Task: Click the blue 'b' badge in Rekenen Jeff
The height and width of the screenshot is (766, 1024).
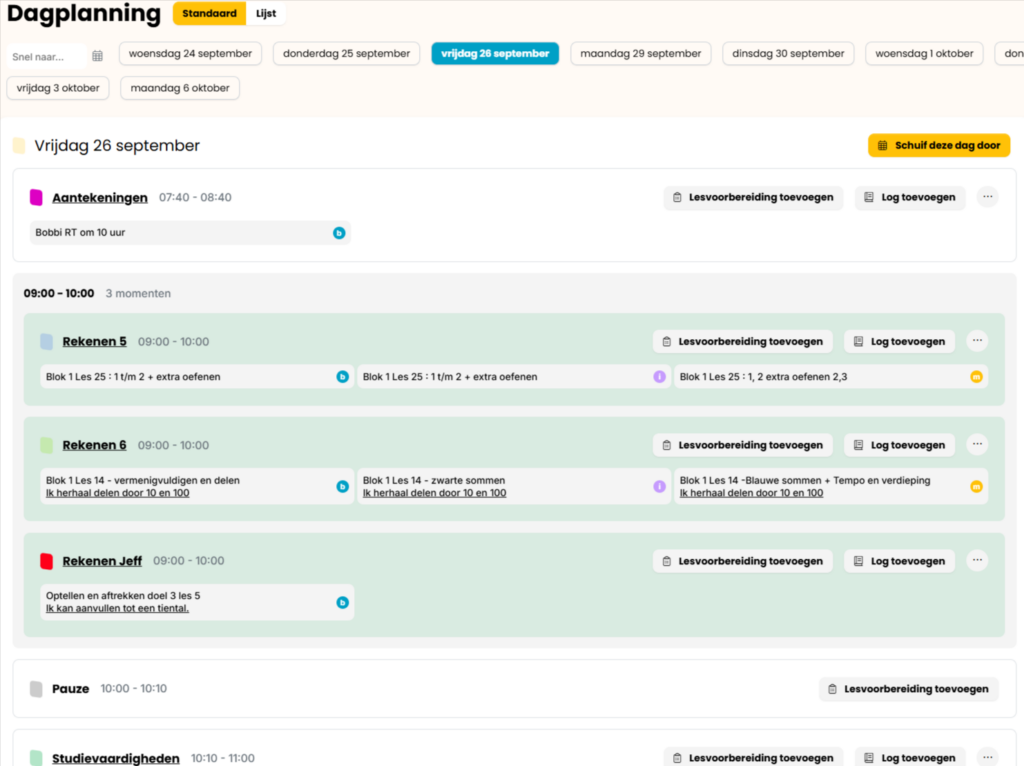Action: click(x=342, y=603)
